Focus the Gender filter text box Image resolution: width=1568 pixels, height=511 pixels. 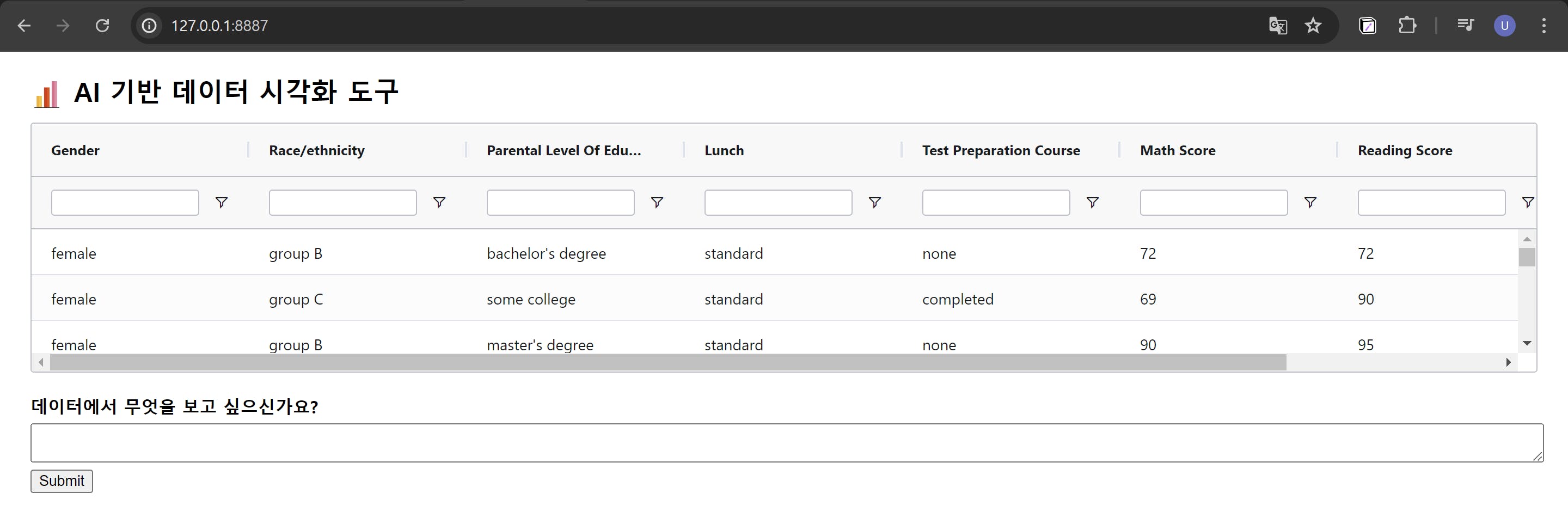coord(125,203)
